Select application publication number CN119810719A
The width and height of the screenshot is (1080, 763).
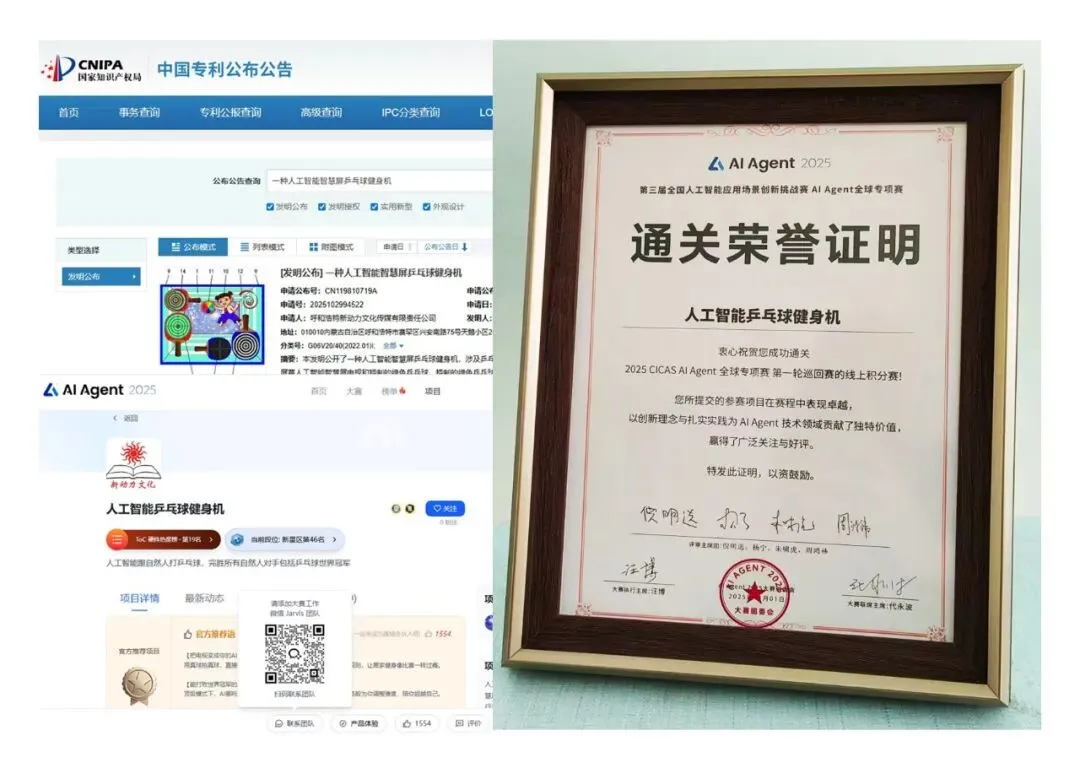(x=351, y=291)
